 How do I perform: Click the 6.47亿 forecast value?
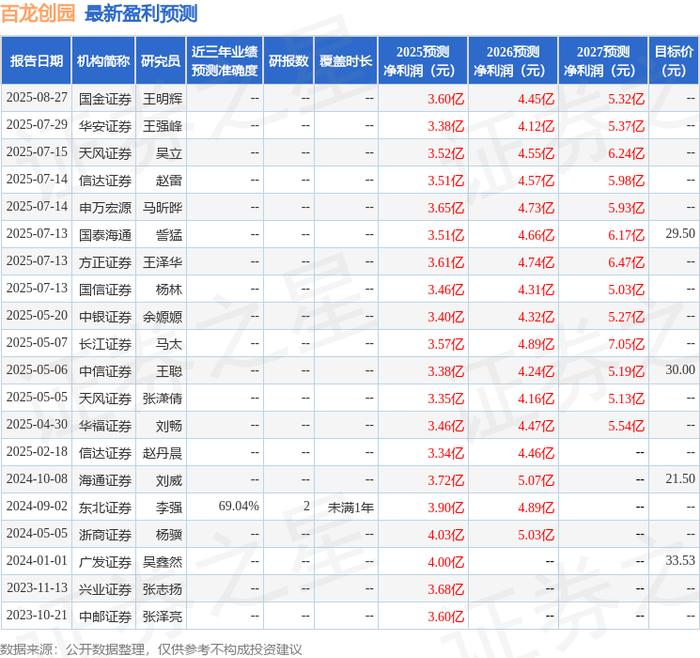coord(626,262)
